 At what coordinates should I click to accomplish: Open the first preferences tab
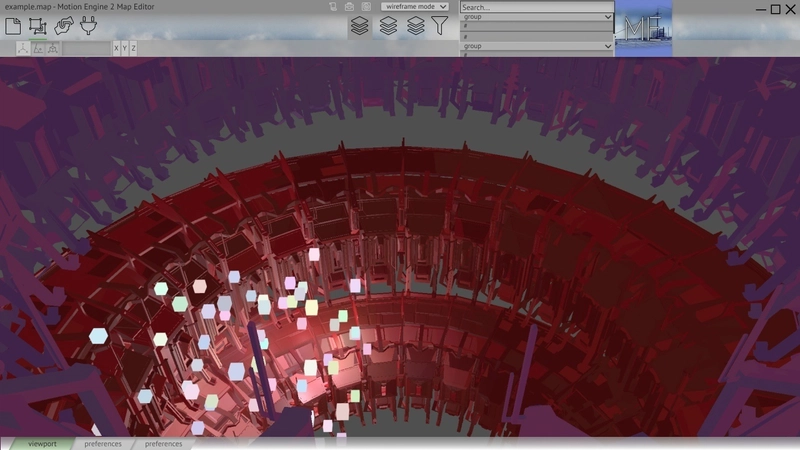(103, 444)
